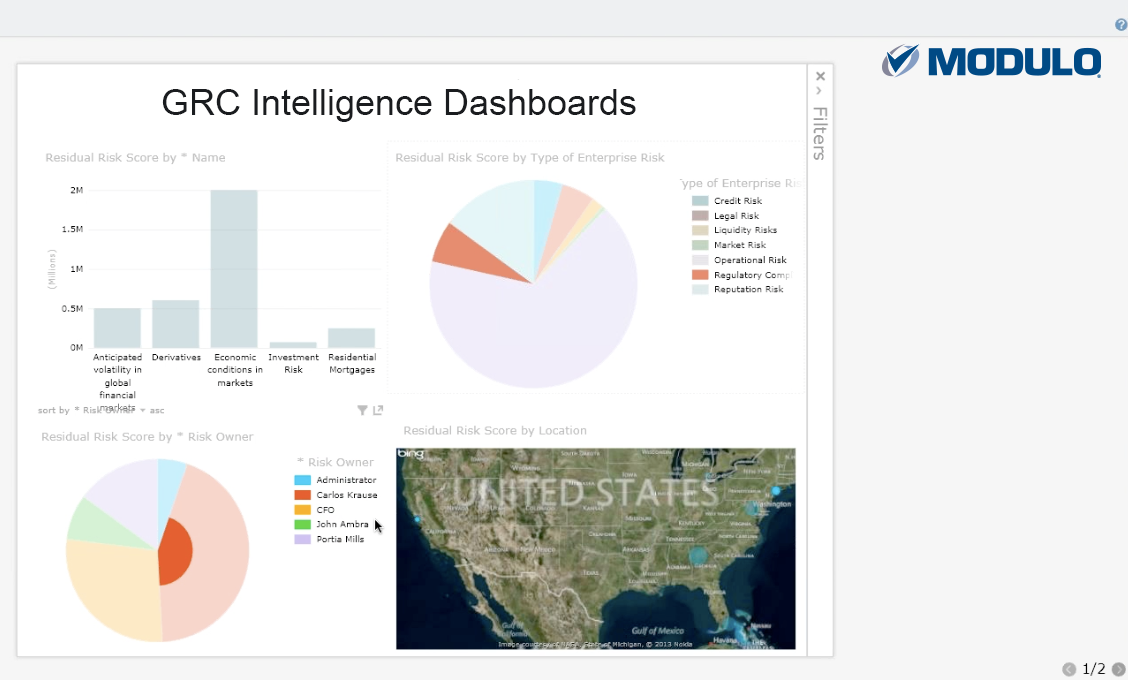Click the Bing logo on the location map
Image resolution: width=1128 pixels, height=680 pixels.
[413, 455]
